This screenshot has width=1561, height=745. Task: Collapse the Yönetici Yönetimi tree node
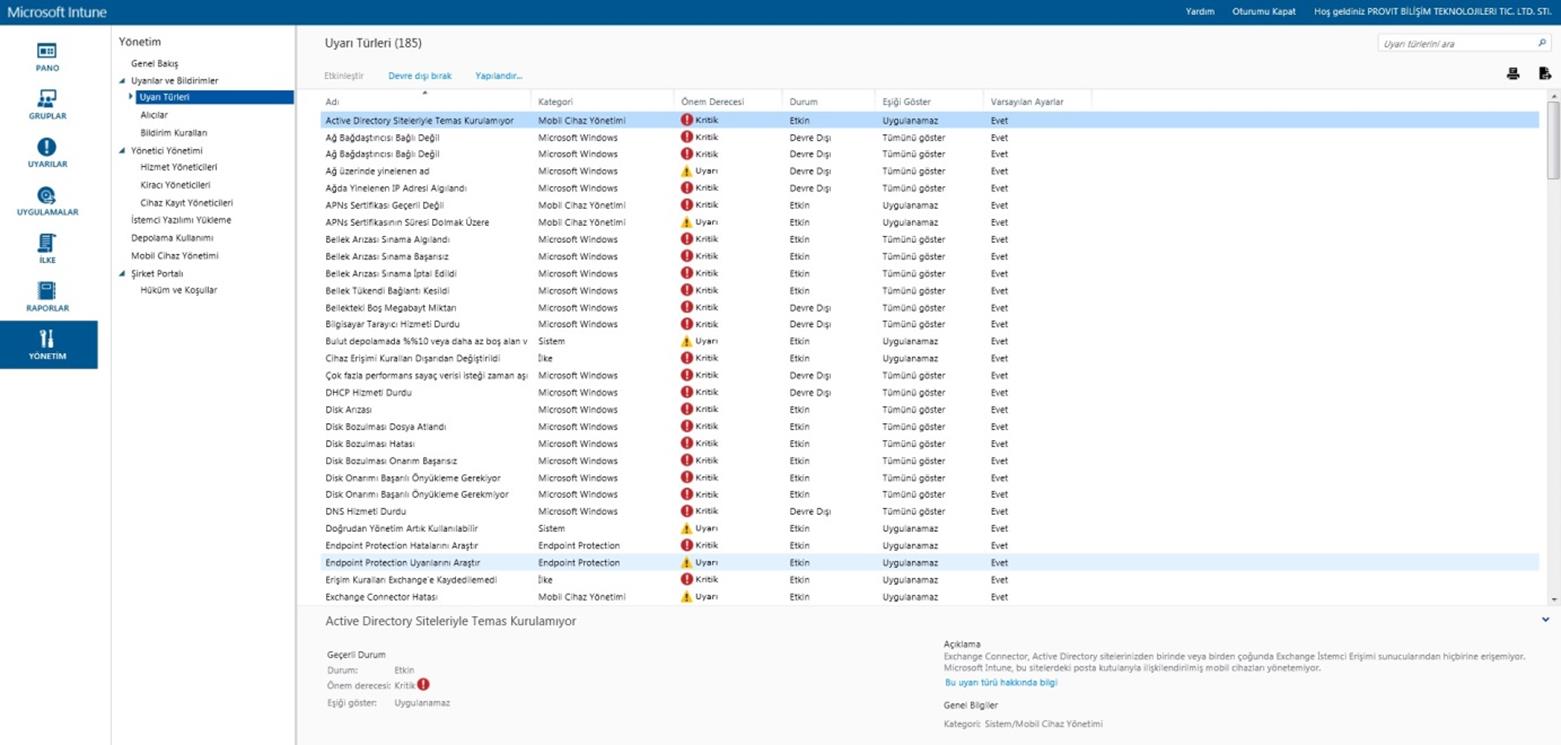point(122,151)
